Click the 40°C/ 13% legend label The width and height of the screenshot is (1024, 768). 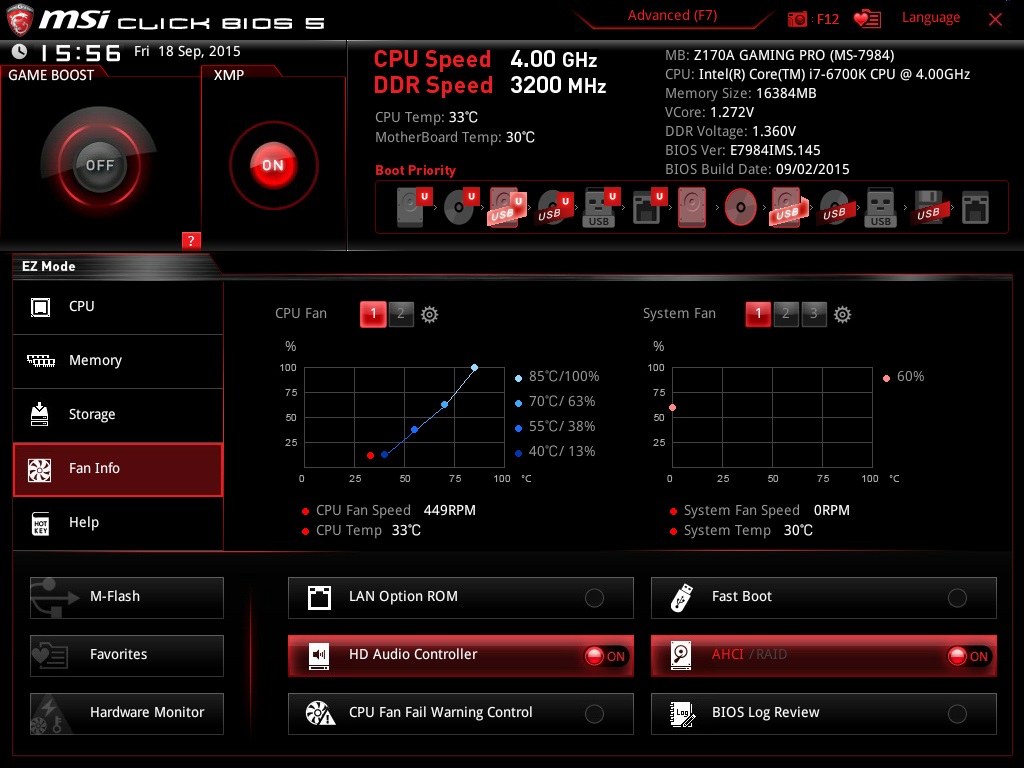[562, 451]
